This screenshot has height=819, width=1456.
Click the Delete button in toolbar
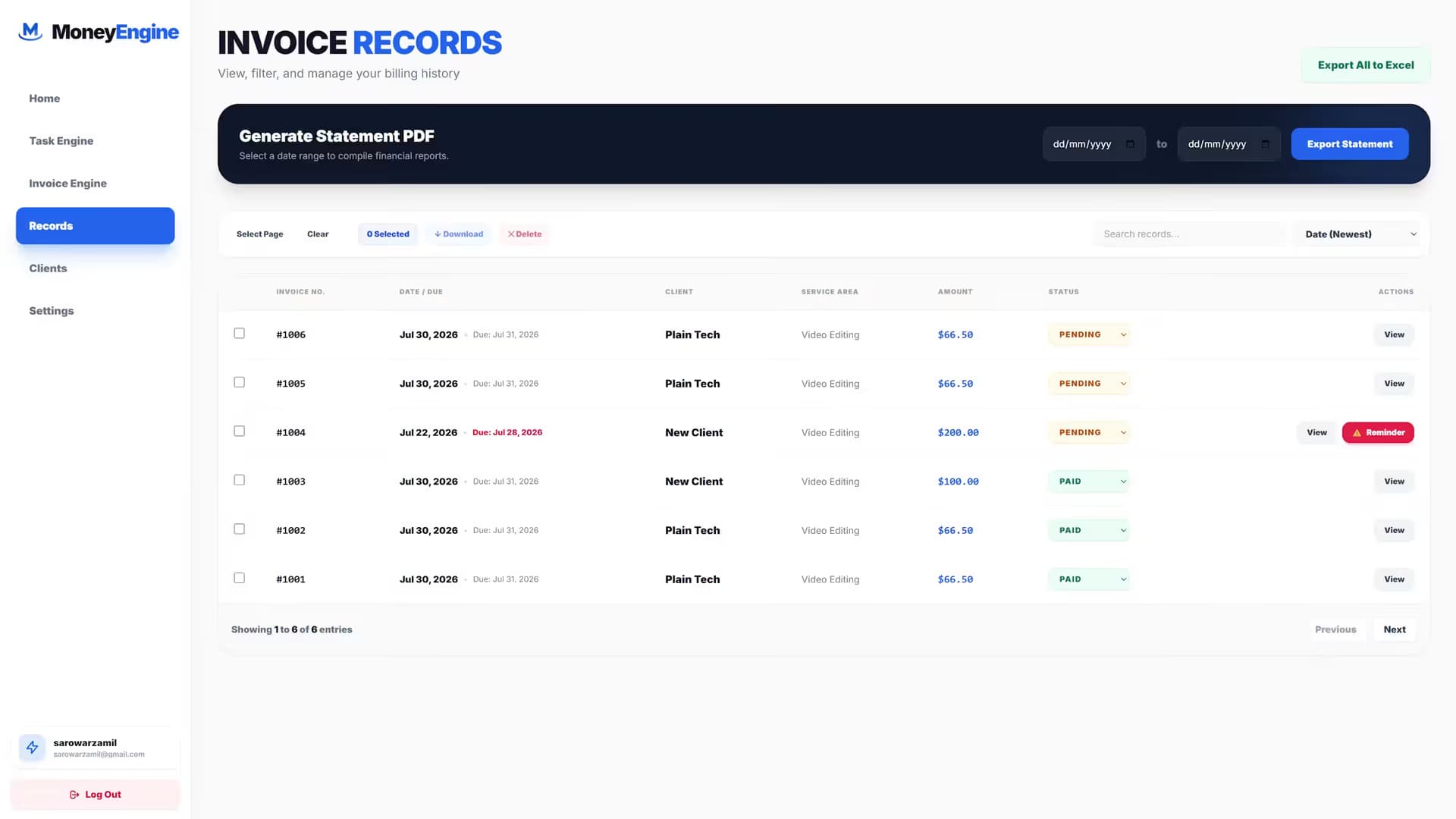click(524, 234)
